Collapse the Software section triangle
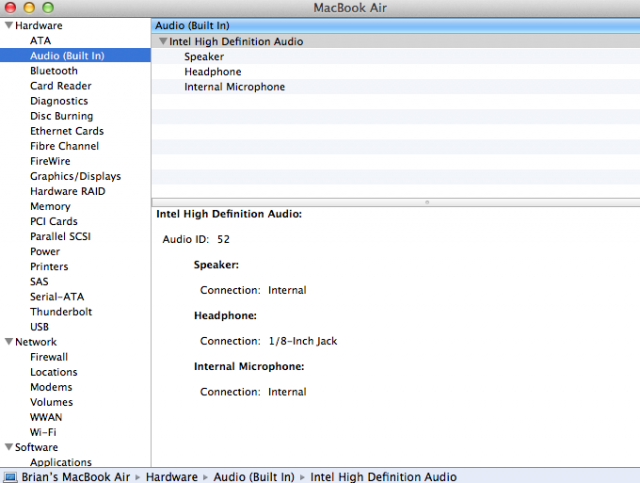 click(9, 447)
